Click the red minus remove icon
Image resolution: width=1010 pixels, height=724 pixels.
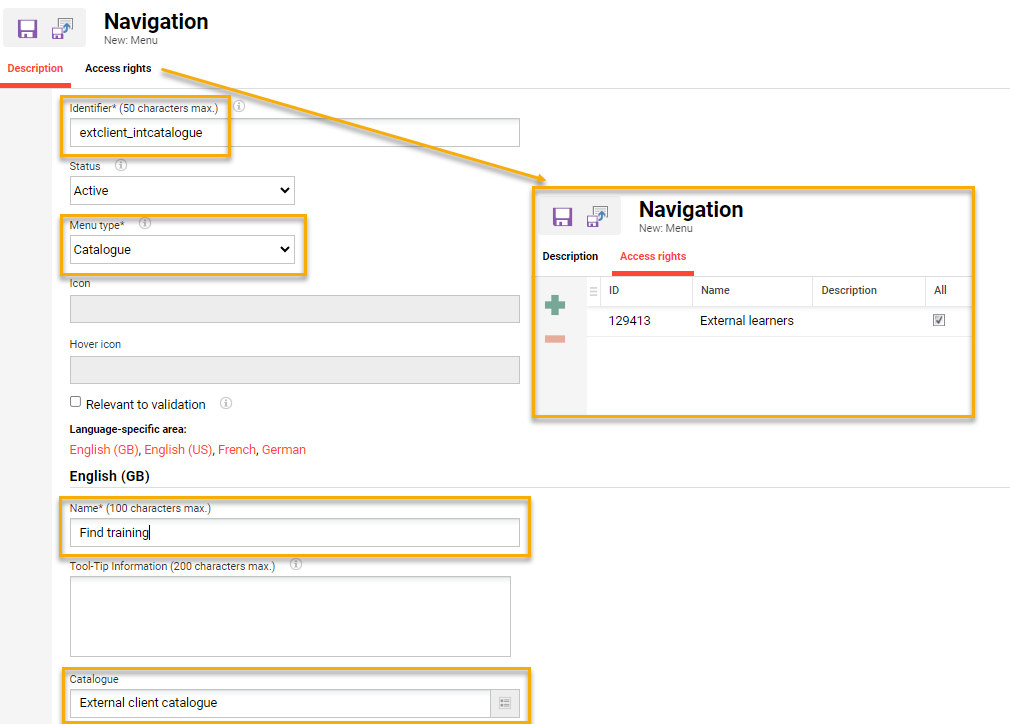555,339
